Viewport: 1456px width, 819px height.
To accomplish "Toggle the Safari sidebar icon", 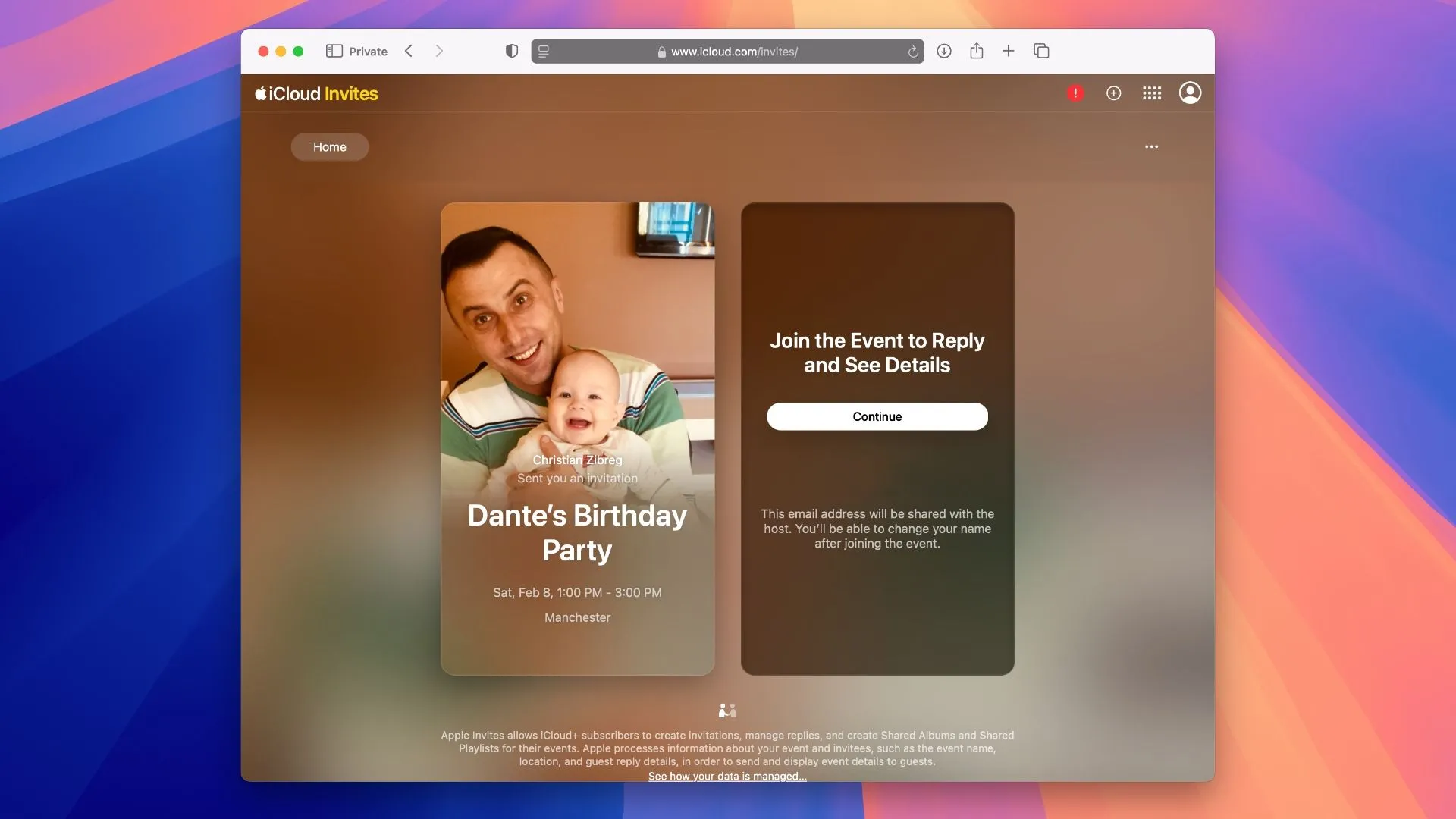I will (x=334, y=51).
